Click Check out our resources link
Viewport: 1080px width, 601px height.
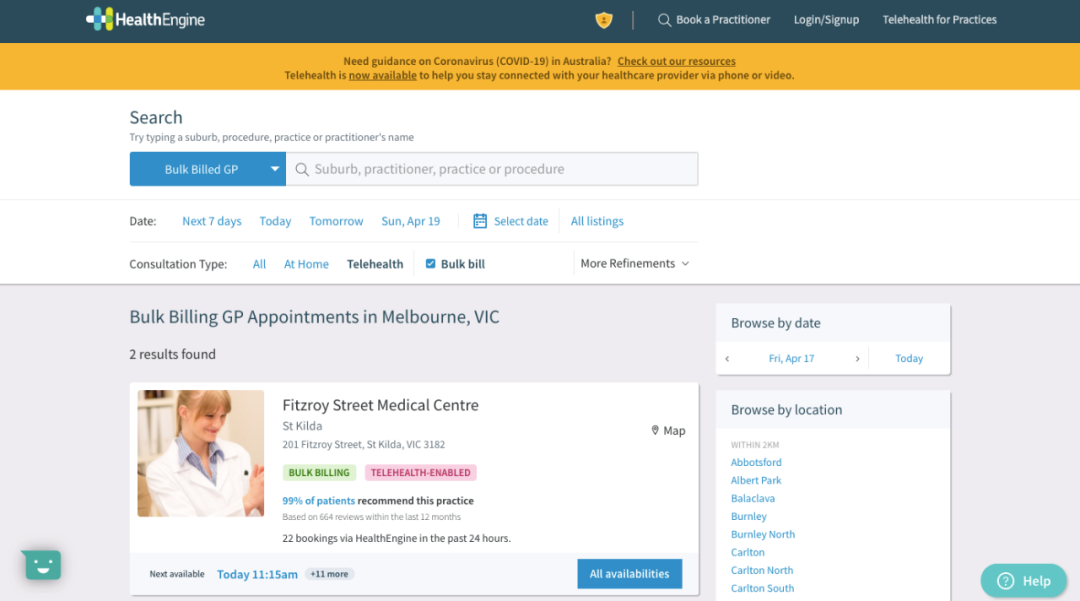[676, 61]
